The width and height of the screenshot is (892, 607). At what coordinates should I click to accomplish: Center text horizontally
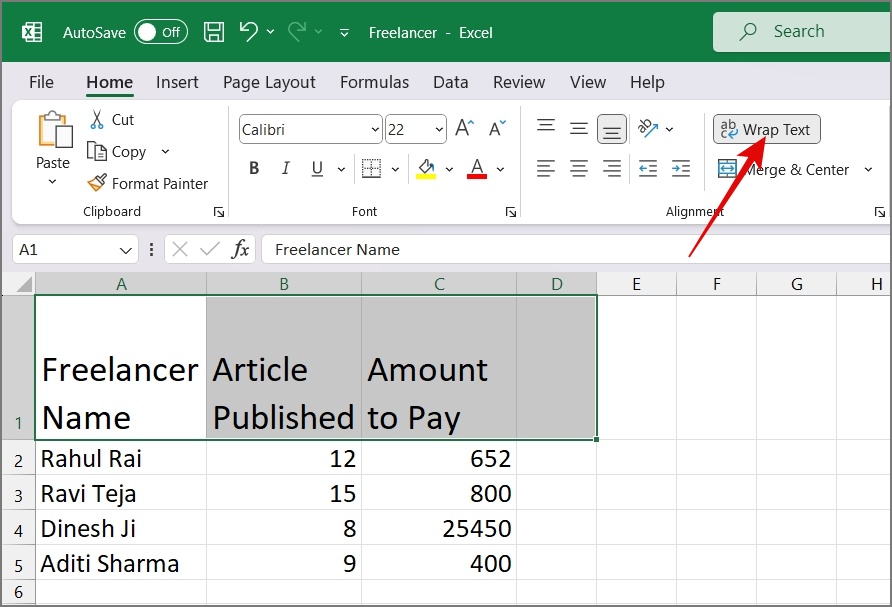click(579, 168)
